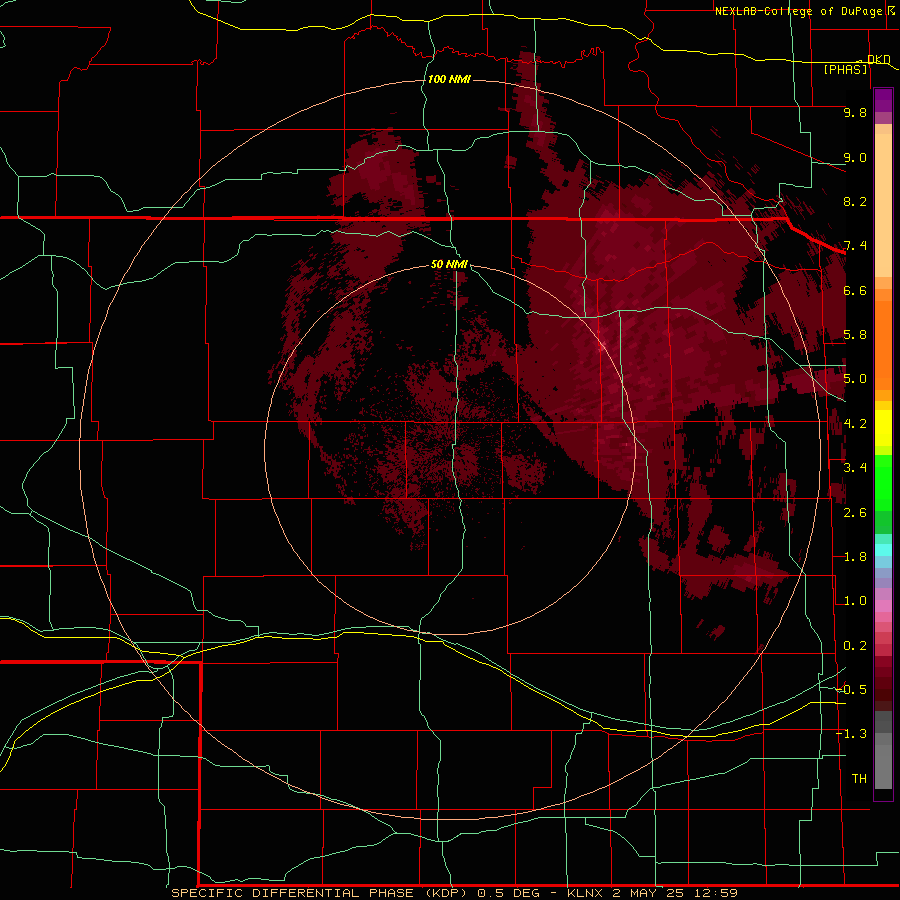This screenshot has height=900, width=900.
Task: Click the 9.8 value on the color scale
Action: (x=855, y=112)
